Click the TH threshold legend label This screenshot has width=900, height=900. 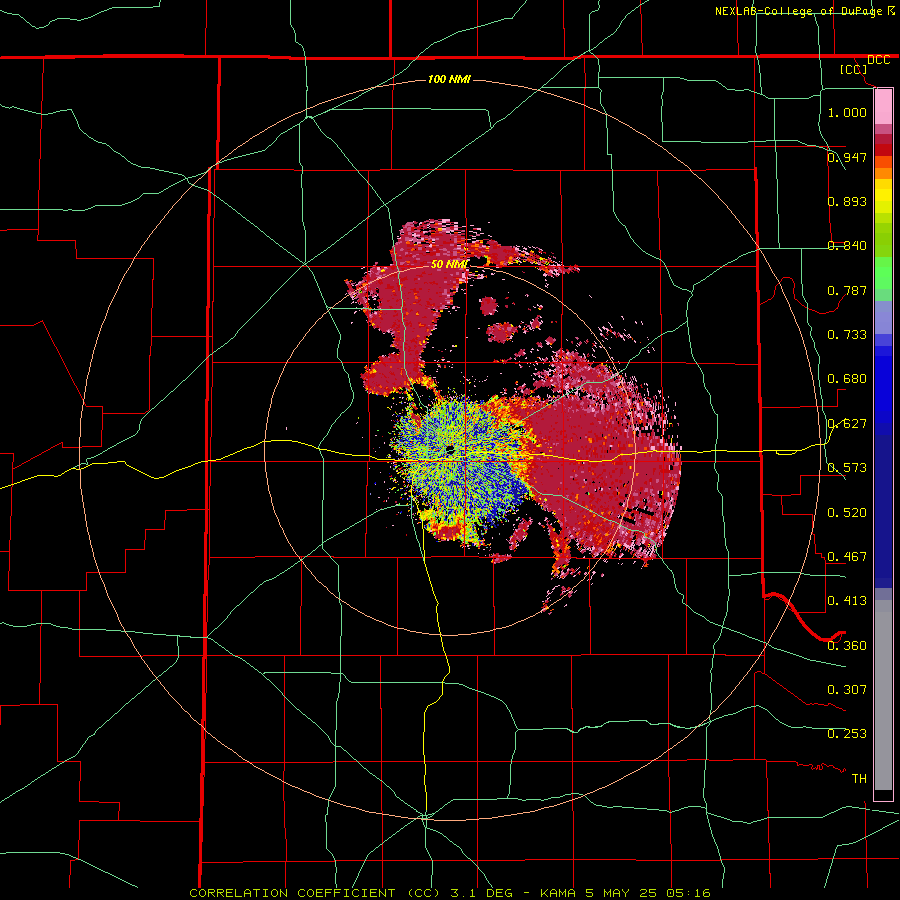click(x=859, y=779)
